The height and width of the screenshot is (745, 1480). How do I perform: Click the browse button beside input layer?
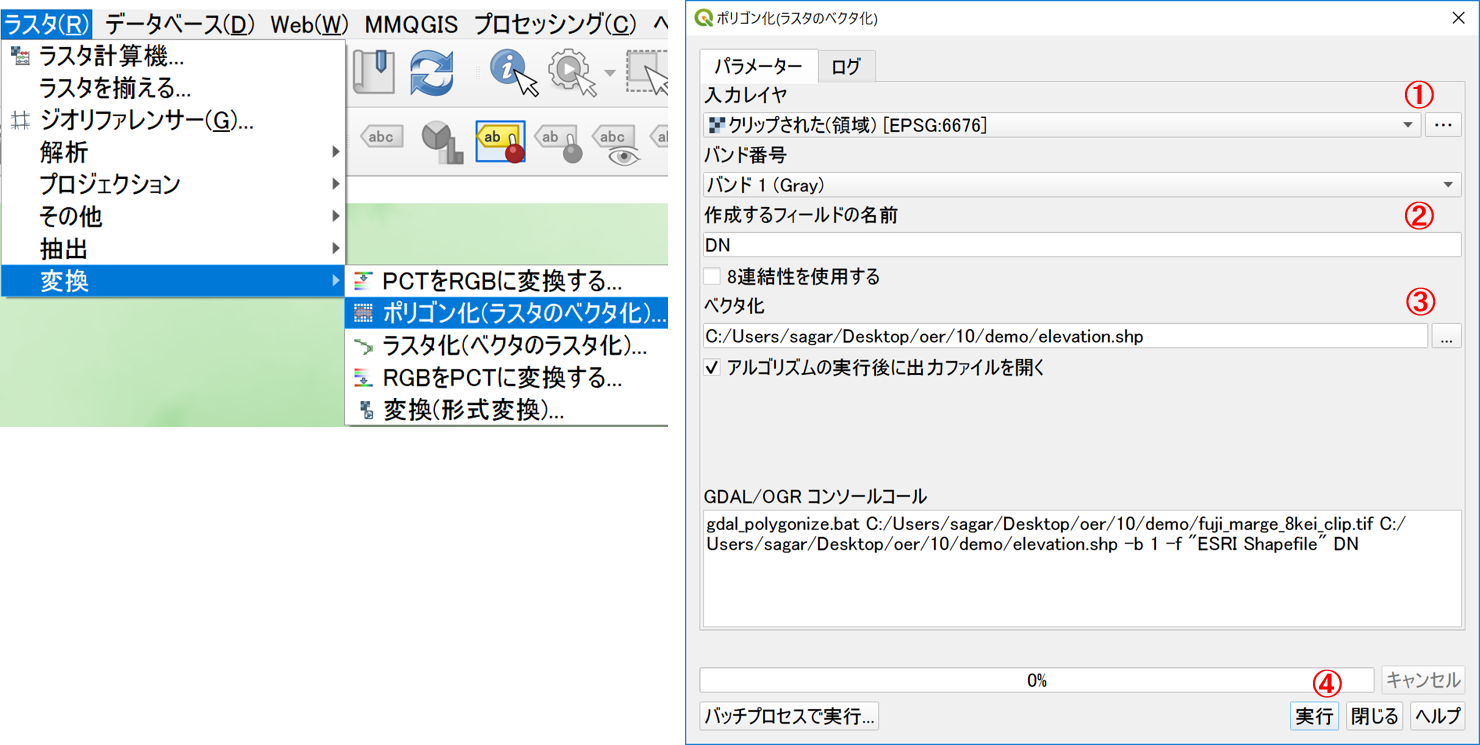click(x=1443, y=125)
